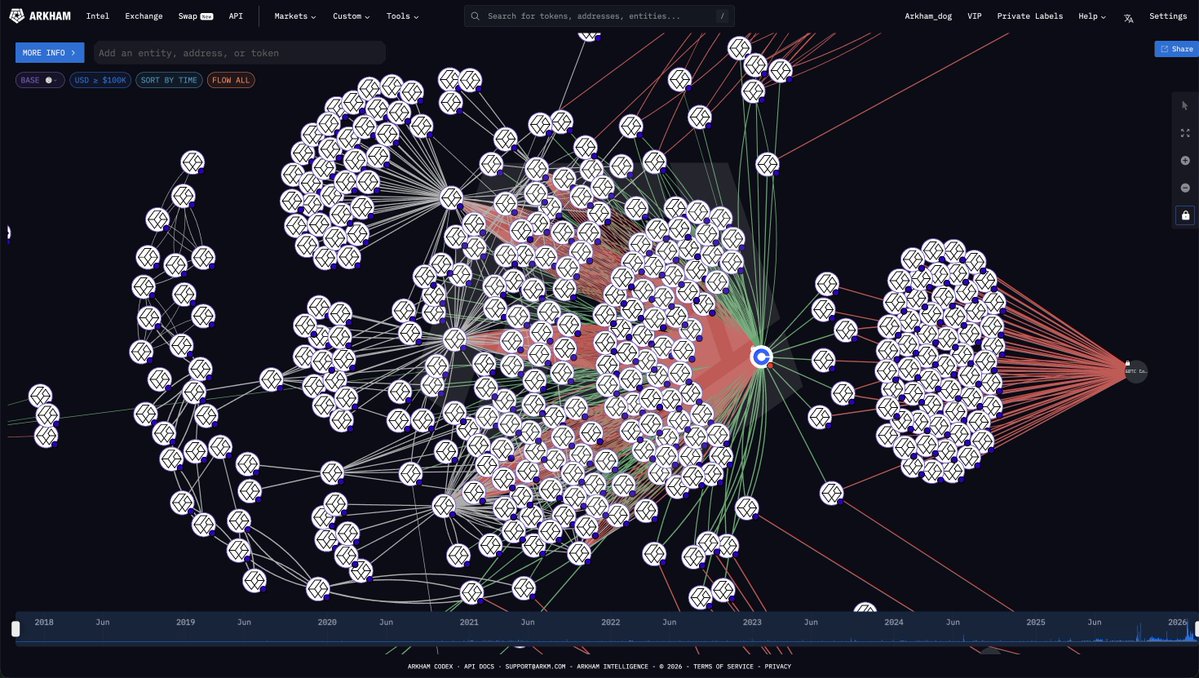The height and width of the screenshot is (678, 1199).
Task: Select the pointer cursor tool
Action: click(1185, 105)
